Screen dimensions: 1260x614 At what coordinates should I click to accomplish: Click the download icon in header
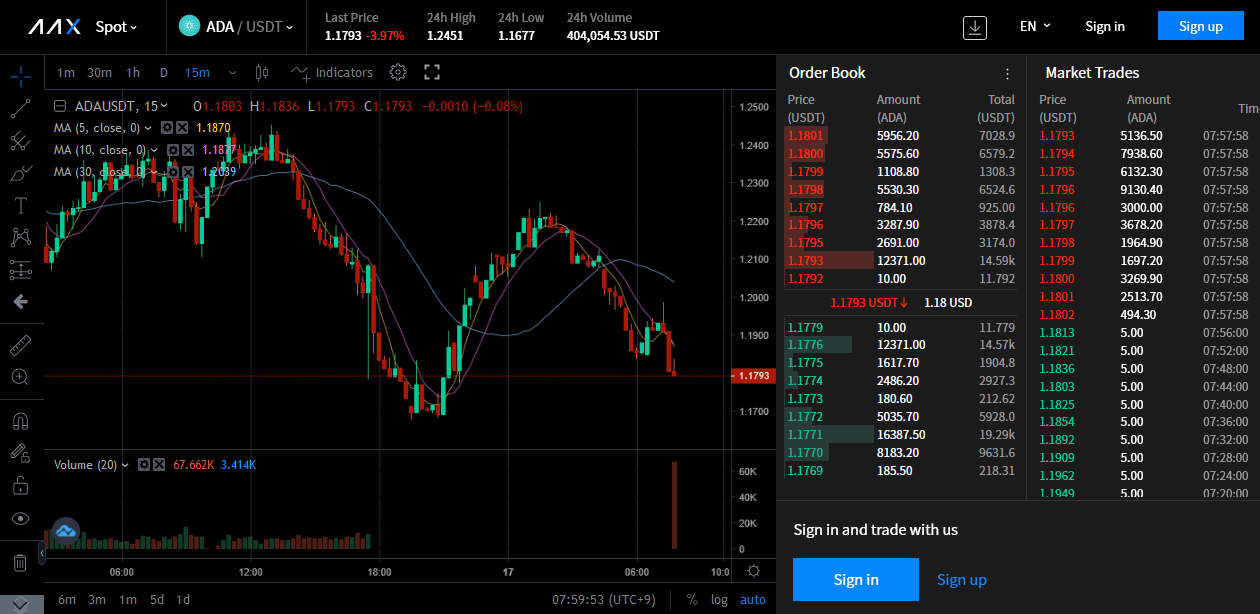[x=974, y=27]
